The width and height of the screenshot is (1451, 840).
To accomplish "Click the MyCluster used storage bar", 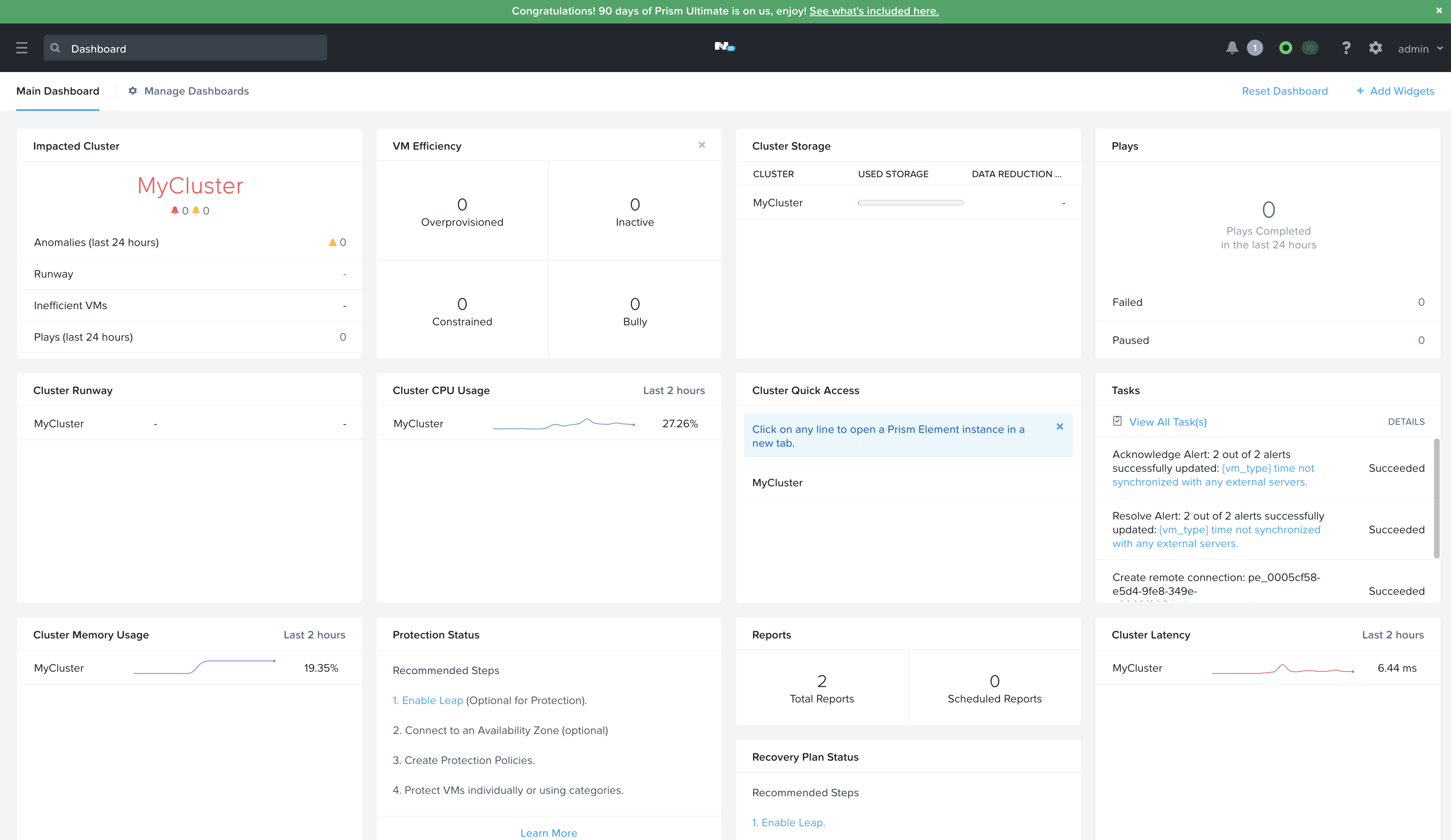I will tap(911, 203).
